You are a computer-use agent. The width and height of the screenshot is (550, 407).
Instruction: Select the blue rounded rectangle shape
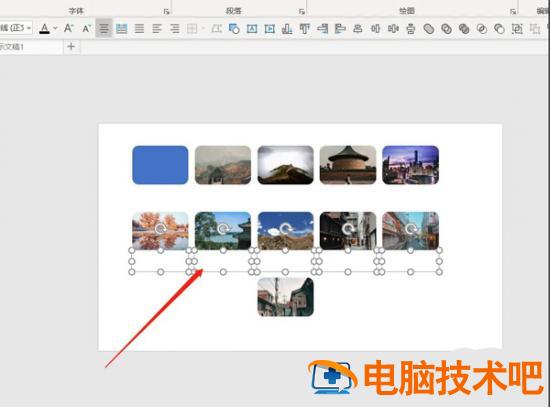(x=160, y=165)
